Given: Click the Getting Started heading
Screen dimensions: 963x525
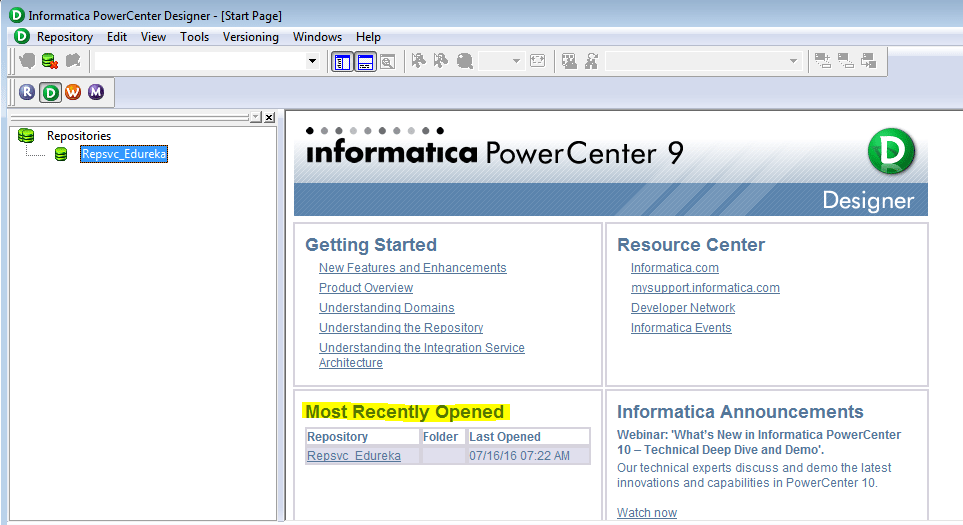Looking at the screenshot, I should (371, 244).
